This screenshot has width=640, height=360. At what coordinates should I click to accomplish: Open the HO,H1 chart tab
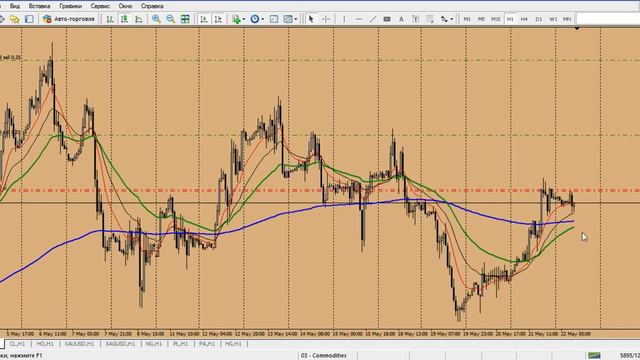coord(45,344)
